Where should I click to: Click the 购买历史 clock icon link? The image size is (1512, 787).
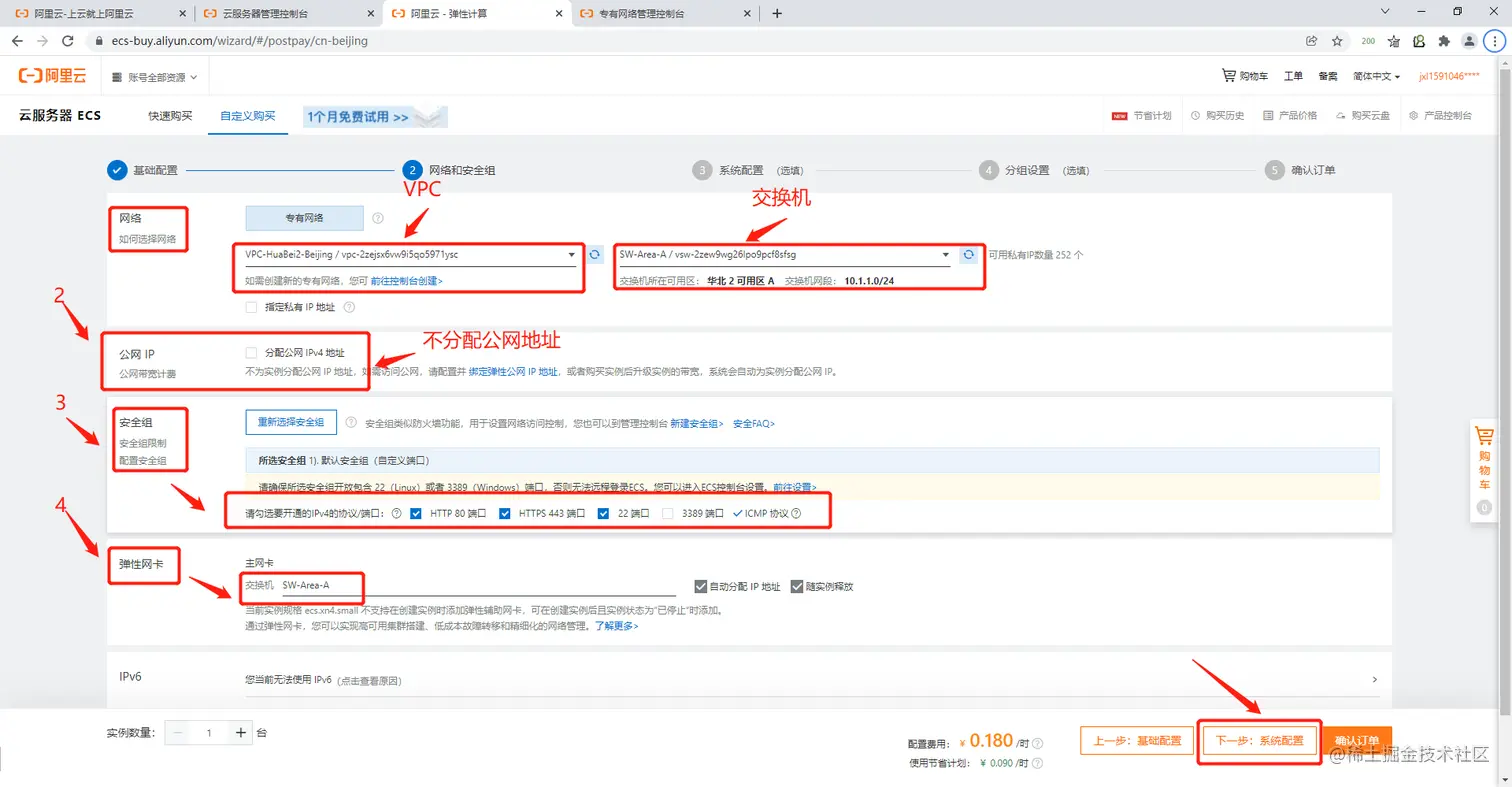pos(1217,116)
